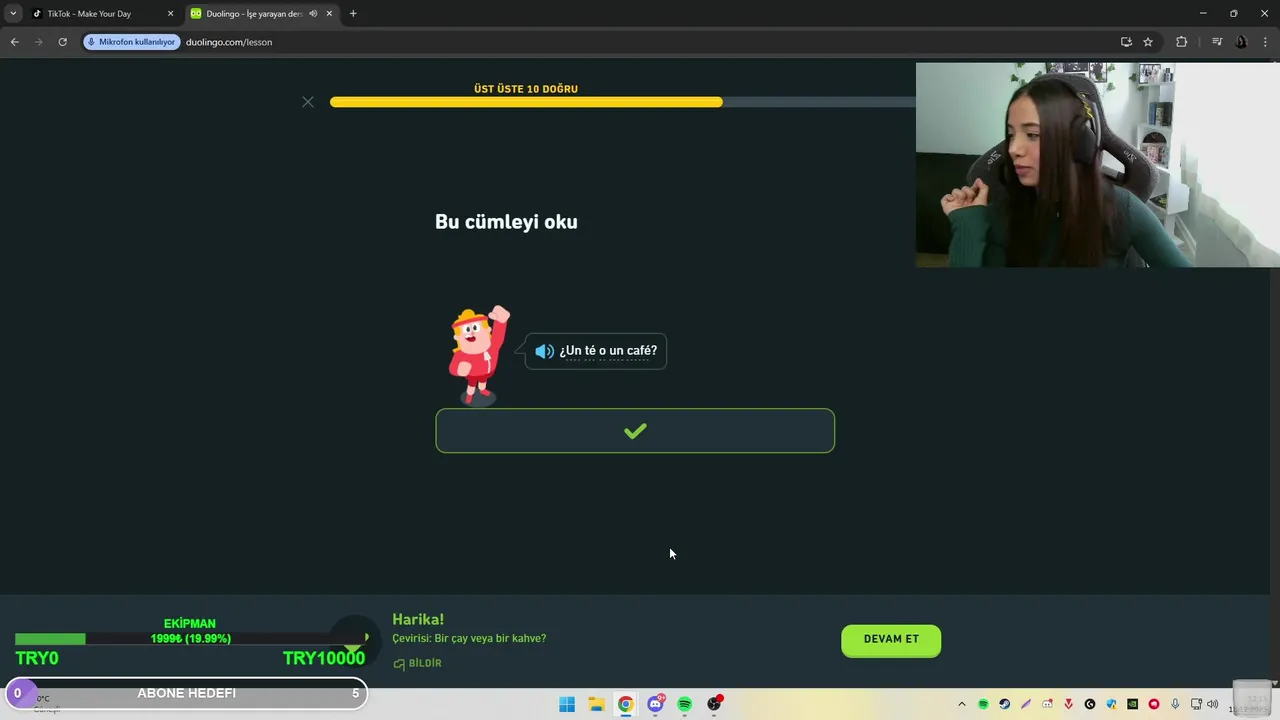
Task: Click the Steam tray icon
Action: pos(1005,705)
